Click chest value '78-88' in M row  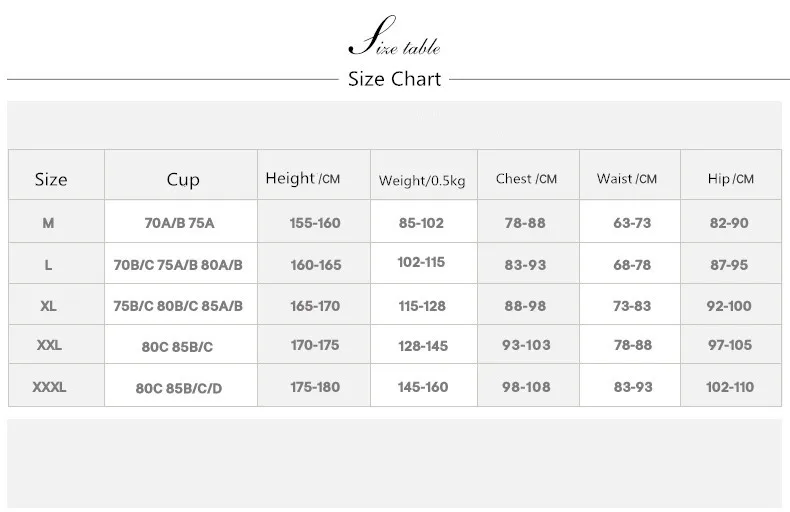(x=525, y=223)
